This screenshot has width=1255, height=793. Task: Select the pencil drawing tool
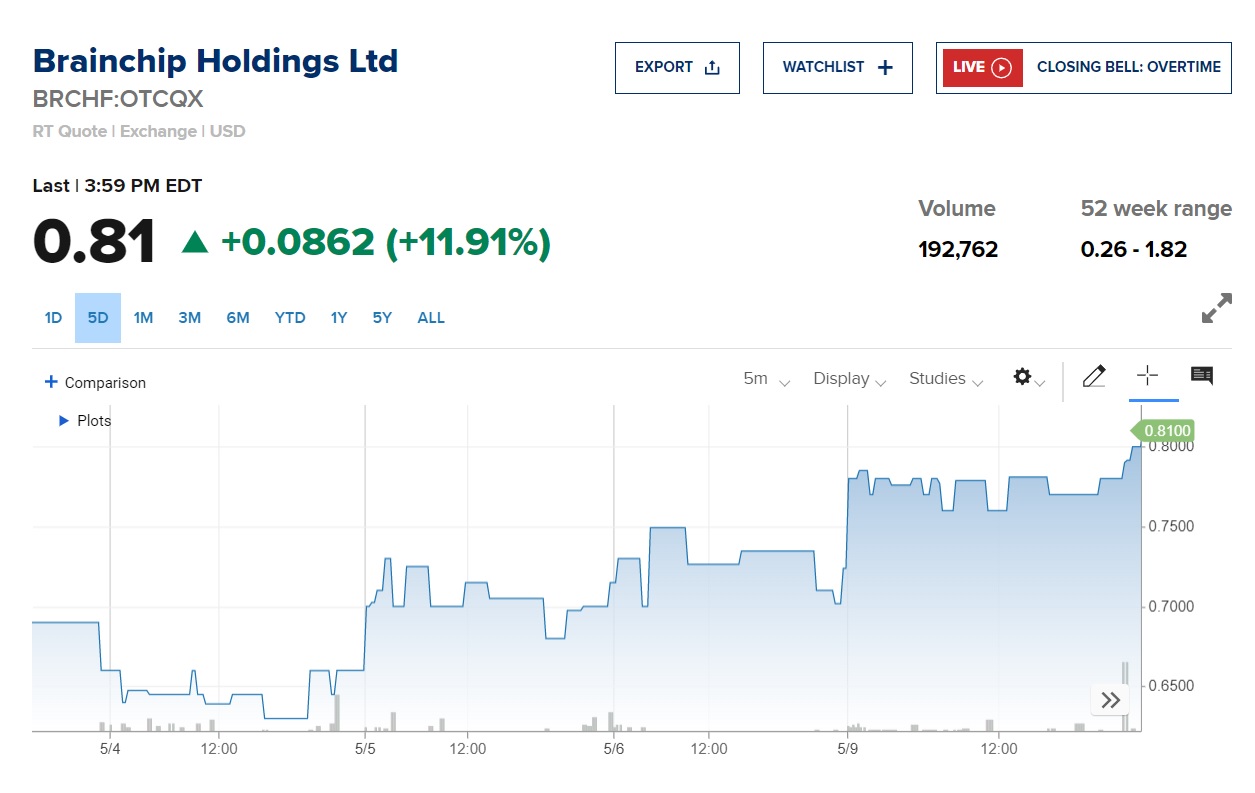[1094, 377]
